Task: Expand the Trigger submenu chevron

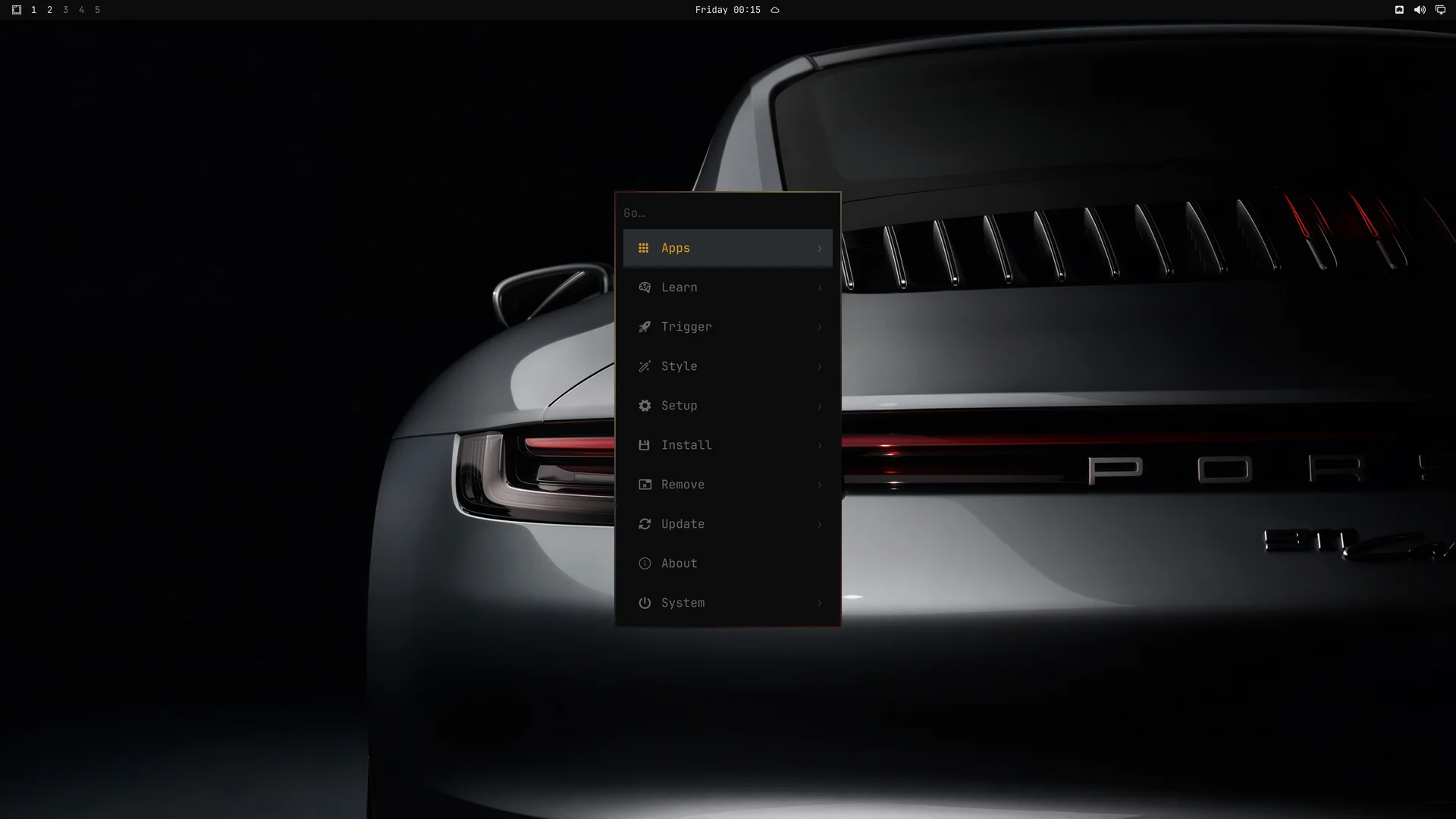Action: [x=819, y=327]
